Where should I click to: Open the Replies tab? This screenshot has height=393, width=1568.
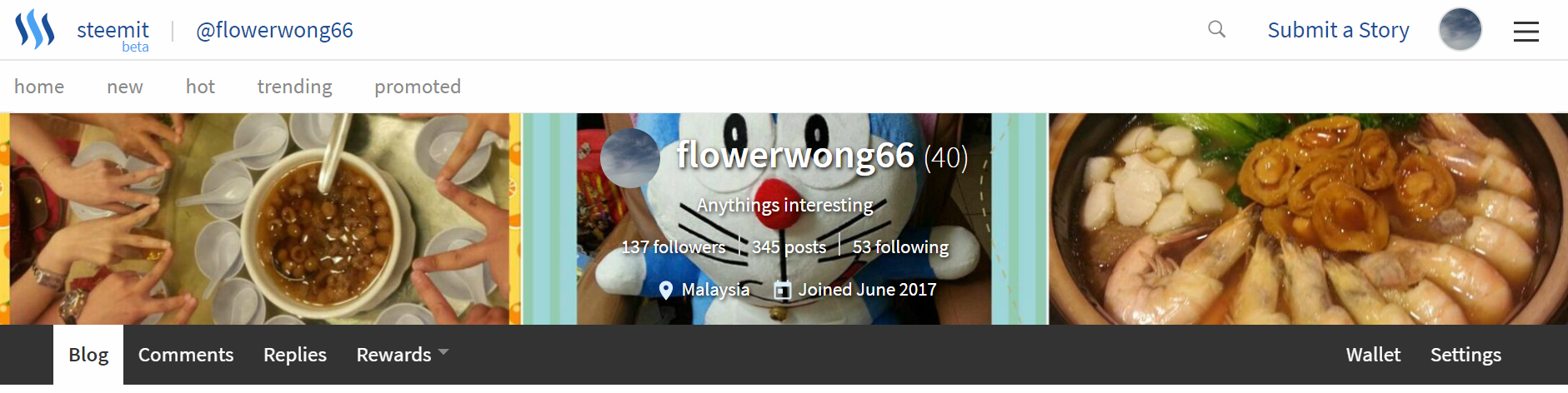coord(295,355)
